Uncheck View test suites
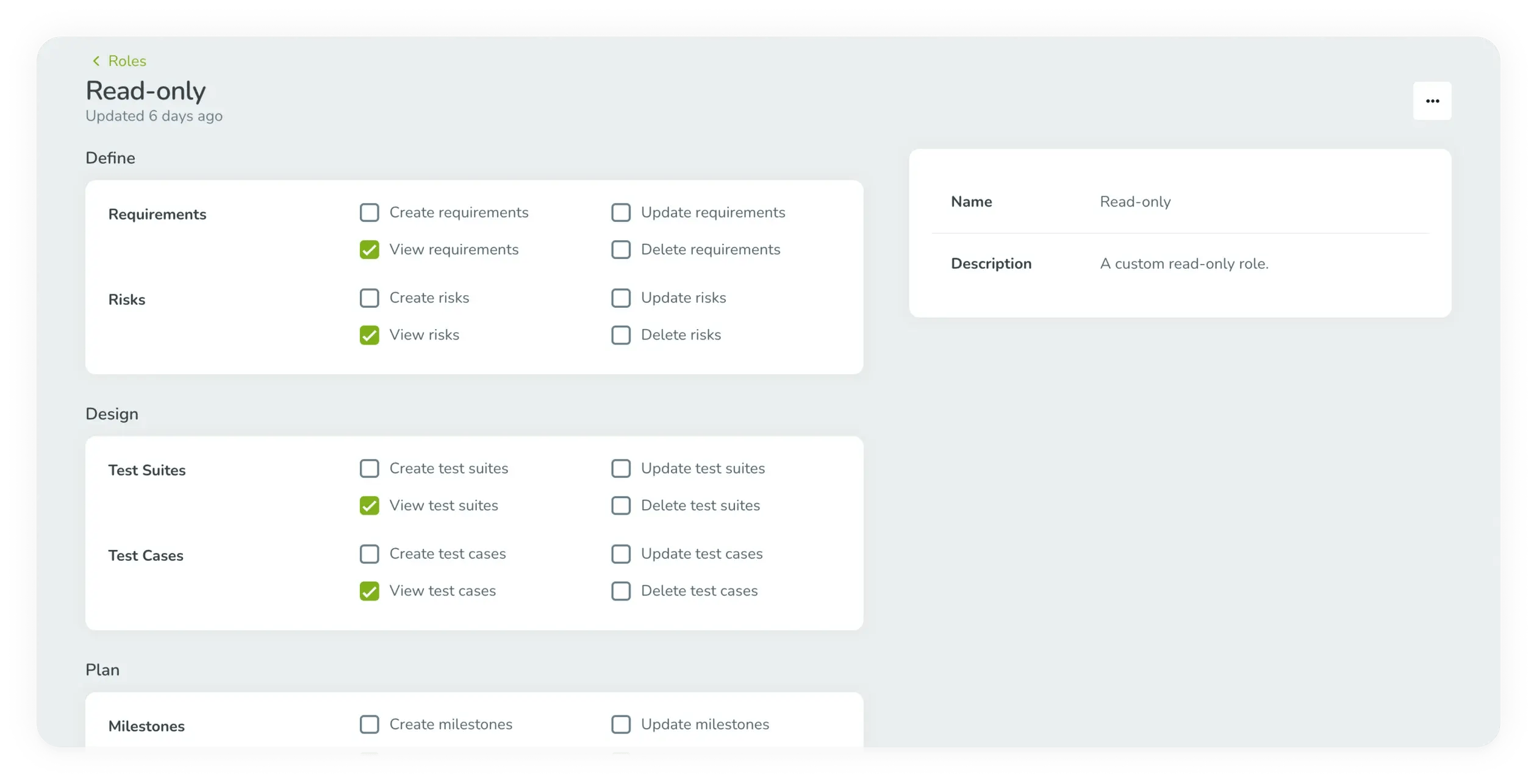 click(369, 506)
